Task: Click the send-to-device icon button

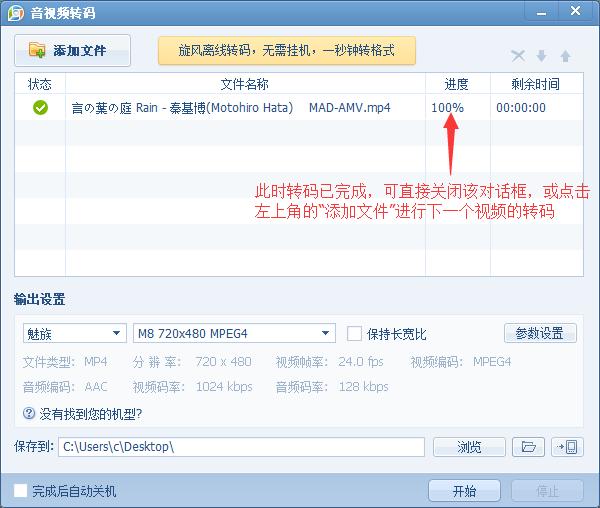Action: coord(567,447)
